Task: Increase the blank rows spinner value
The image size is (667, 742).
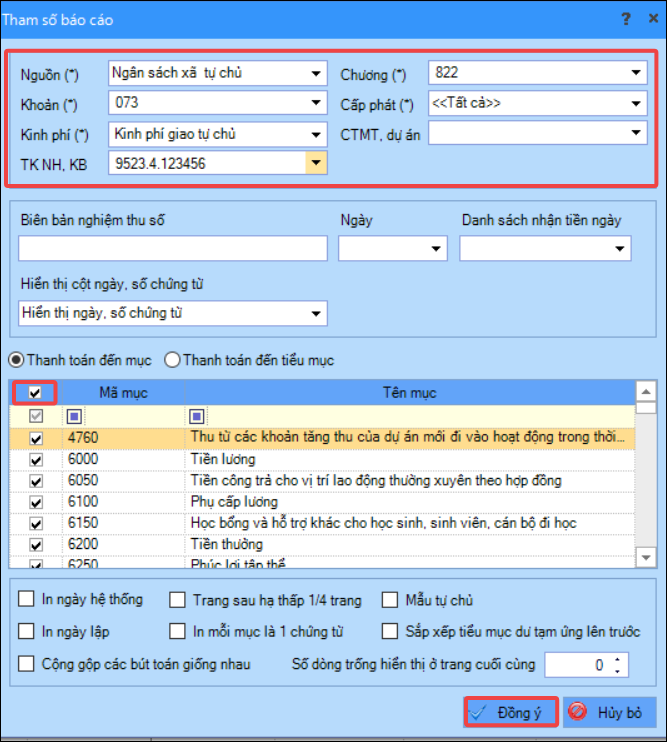Action: tap(617, 659)
